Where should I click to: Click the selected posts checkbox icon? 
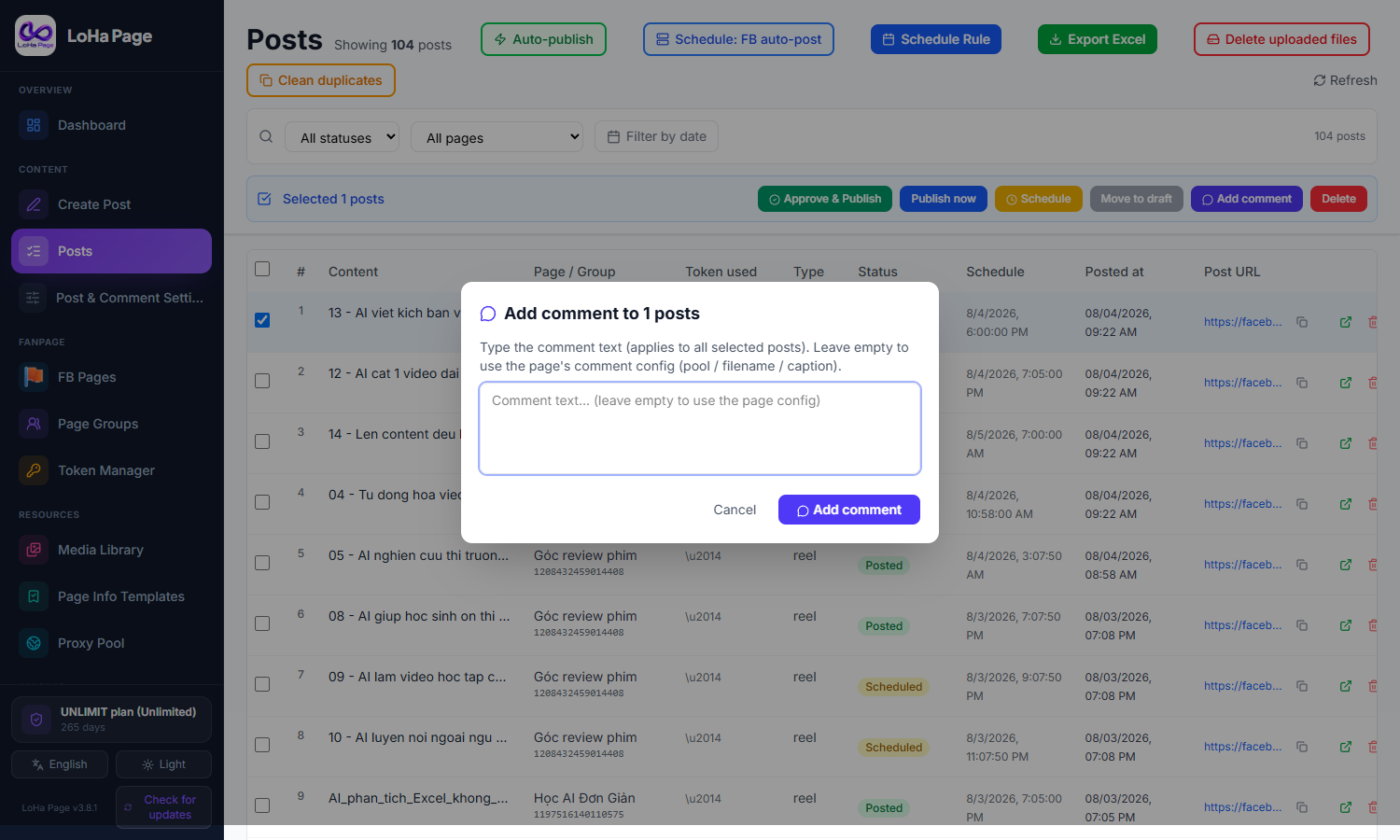[264, 199]
